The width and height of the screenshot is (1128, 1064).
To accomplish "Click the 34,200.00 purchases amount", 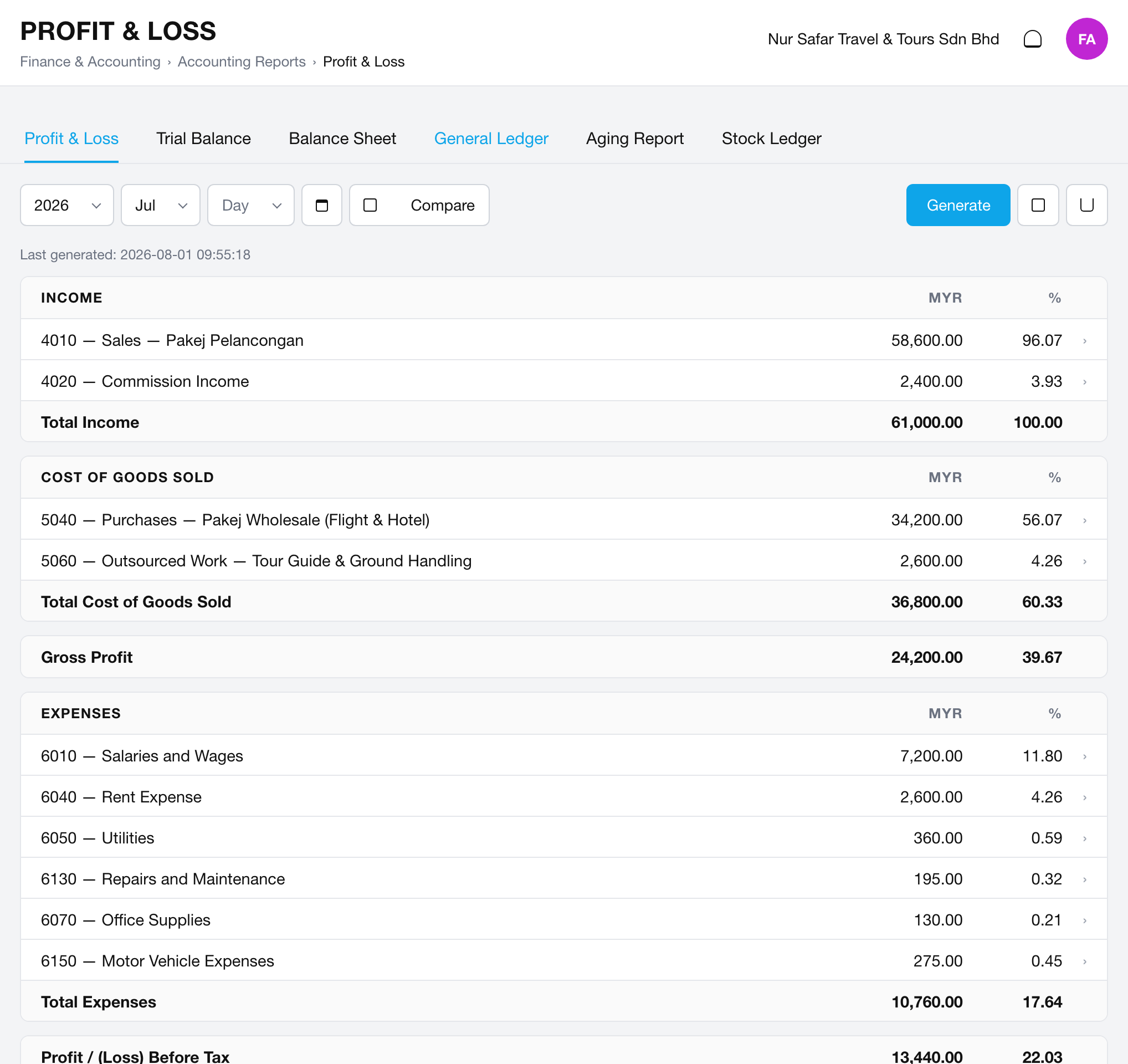I will click(926, 520).
